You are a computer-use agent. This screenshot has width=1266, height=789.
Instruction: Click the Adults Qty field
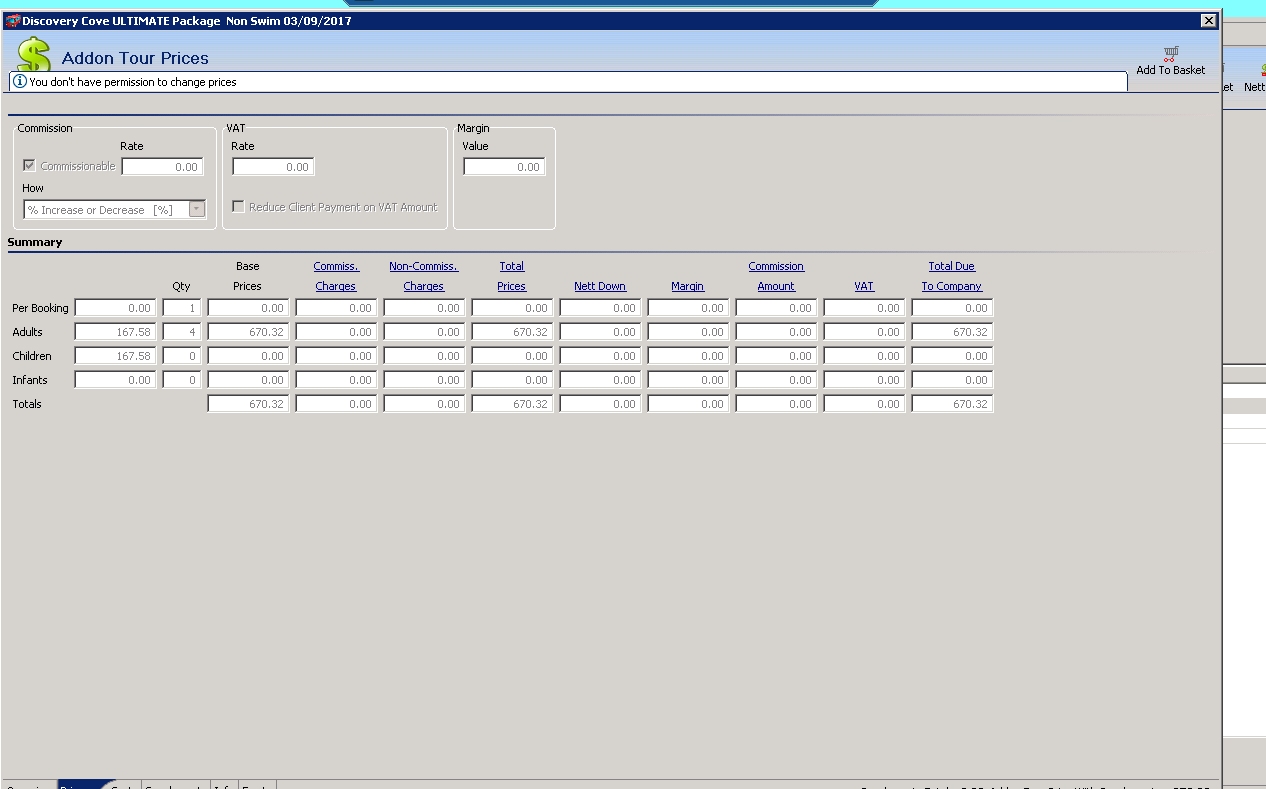click(x=181, y=332)
